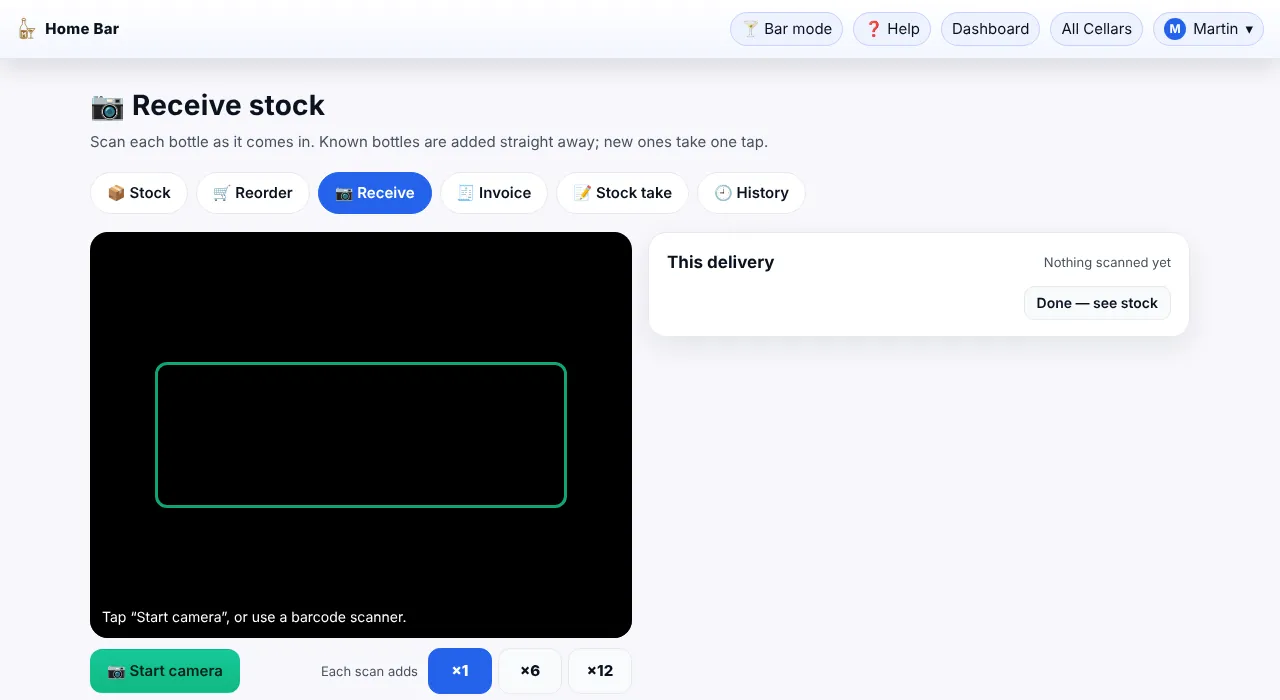Switch to Bar mode
Viewport: 1280px width, 700px height.
(787, 29)
